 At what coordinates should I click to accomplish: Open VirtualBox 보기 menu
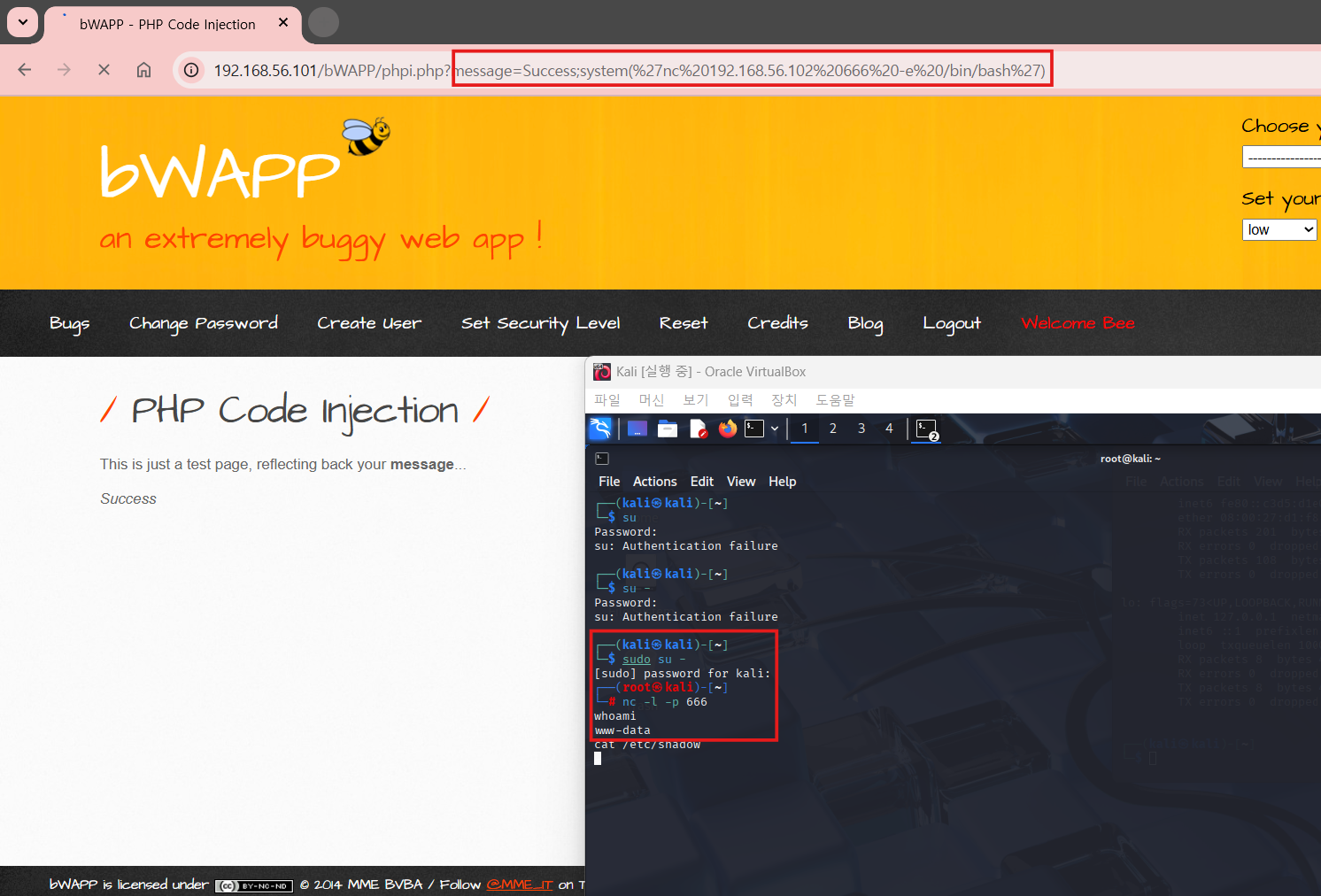click(696, 400)
